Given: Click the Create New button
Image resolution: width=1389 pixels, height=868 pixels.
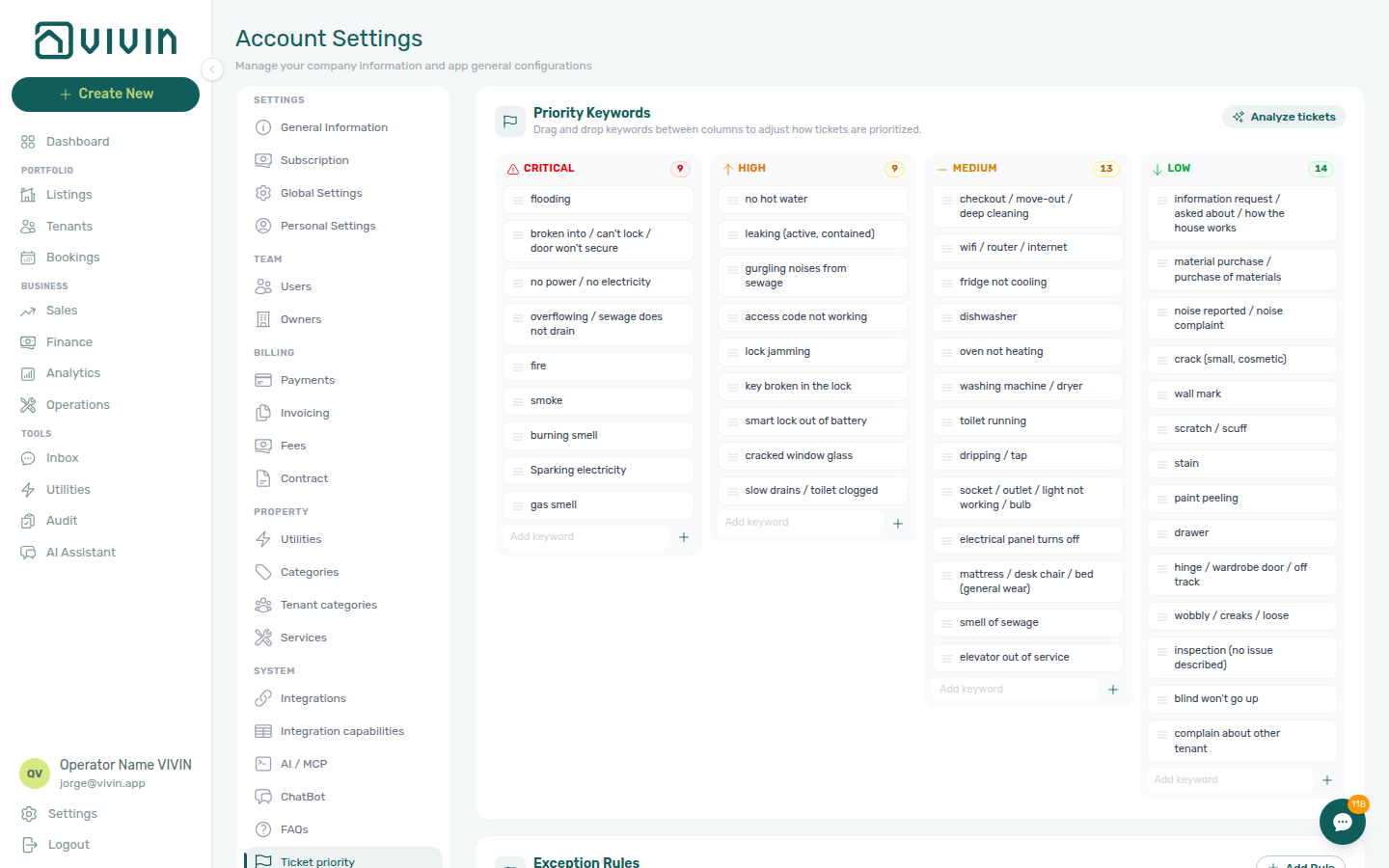Looking at the screenshot, I should click(105, 94).
